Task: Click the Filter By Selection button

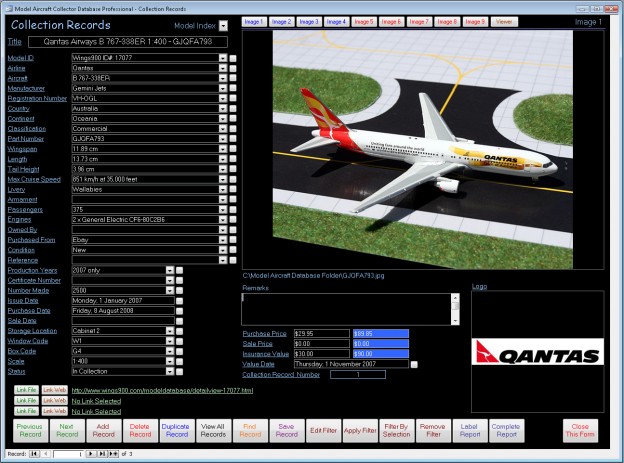Action: click(x=396, y=430)
